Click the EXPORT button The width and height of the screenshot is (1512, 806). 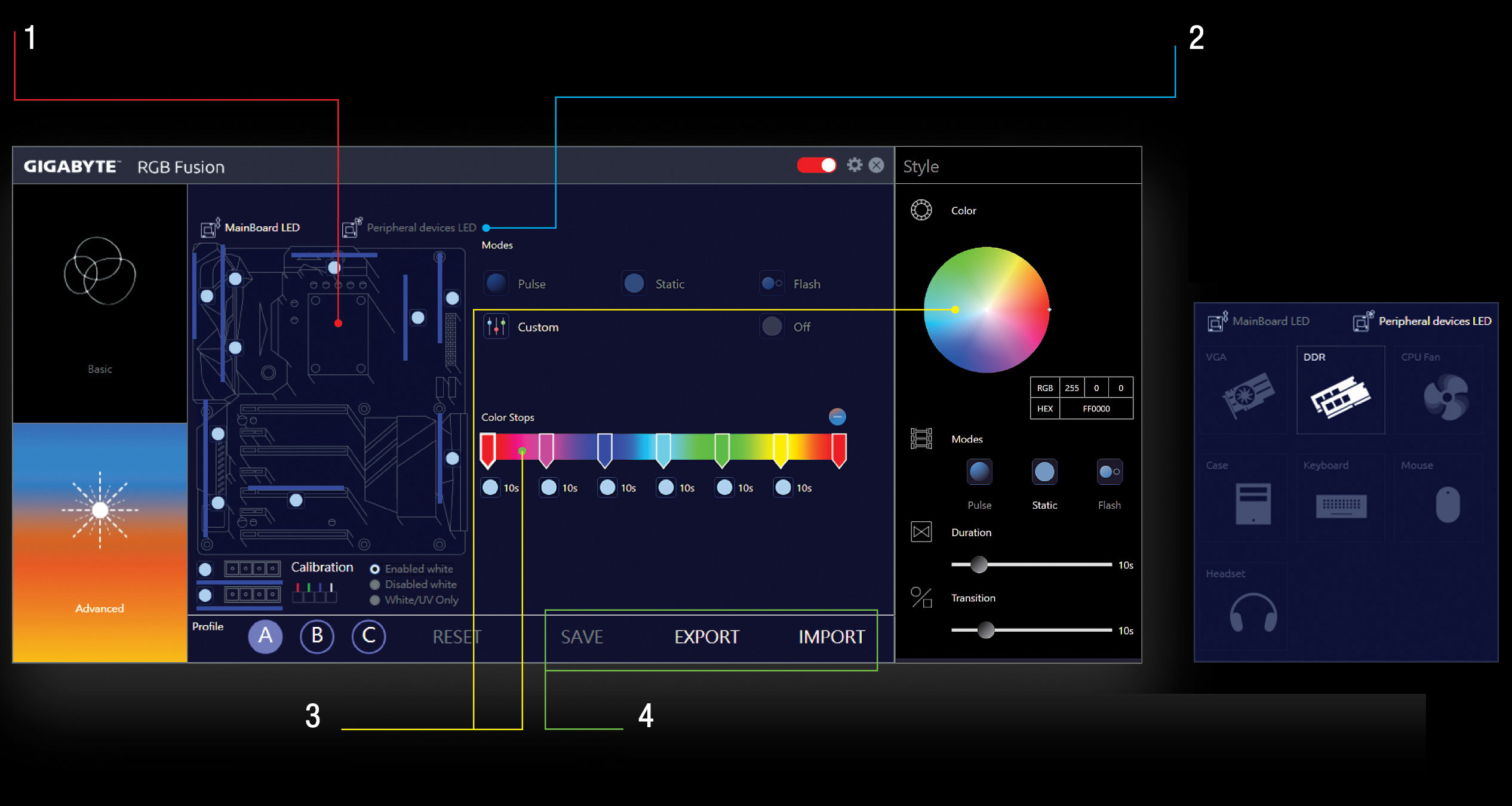[706, 637]
